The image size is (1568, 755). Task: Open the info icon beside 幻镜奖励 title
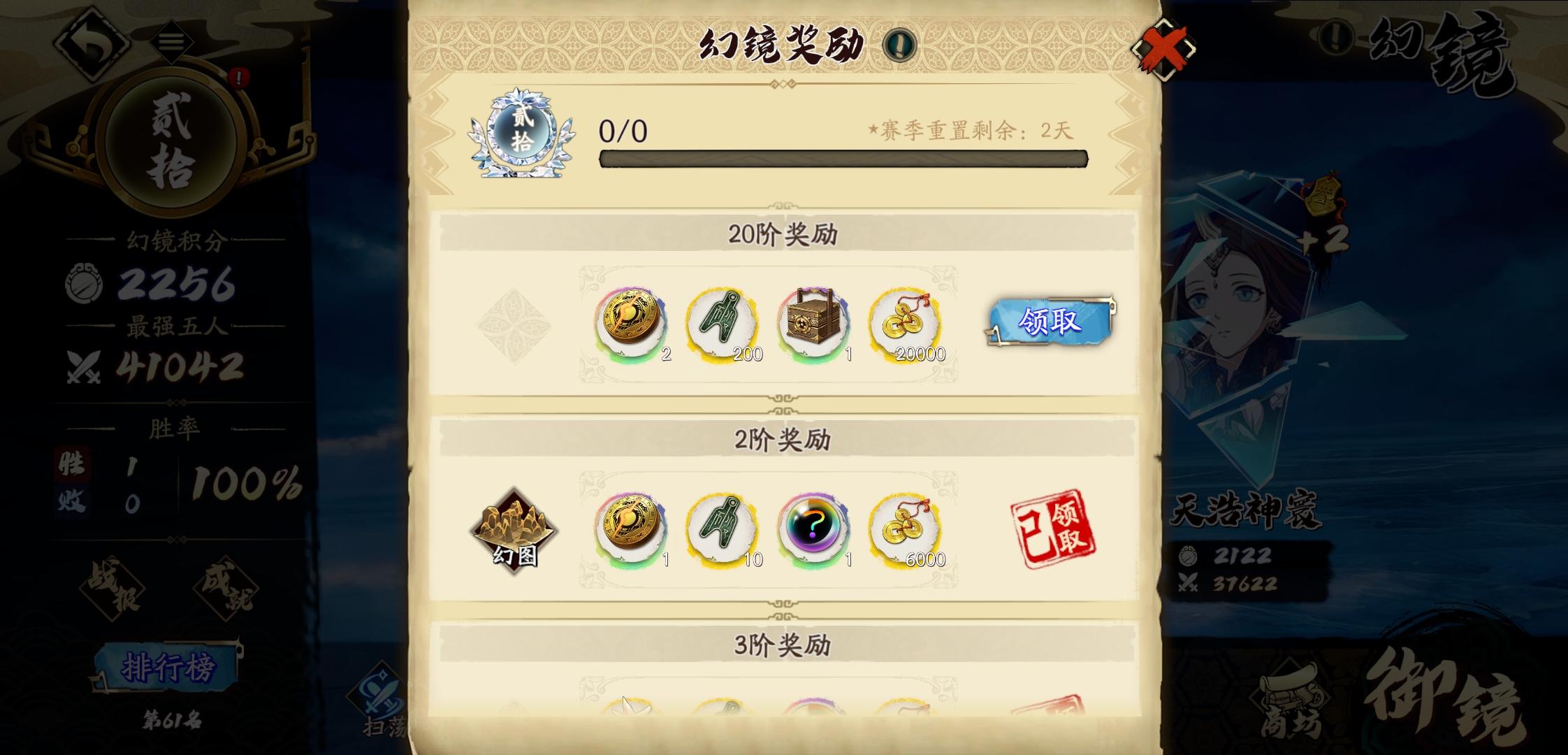point(899,45)
